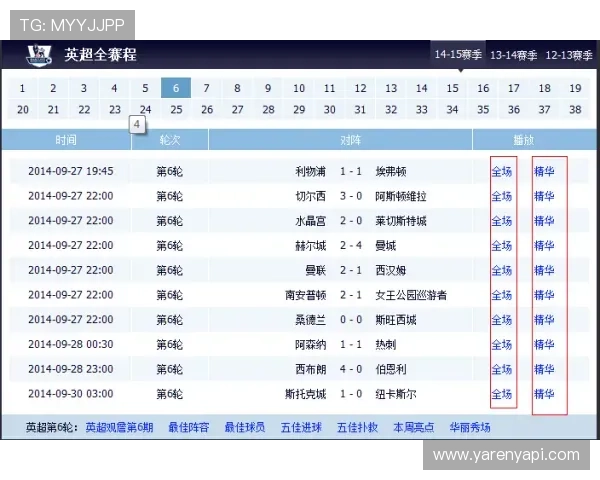Open the 最佳球员 link
The width and height of the screenshot is (600, 480).
coord(245,427)
